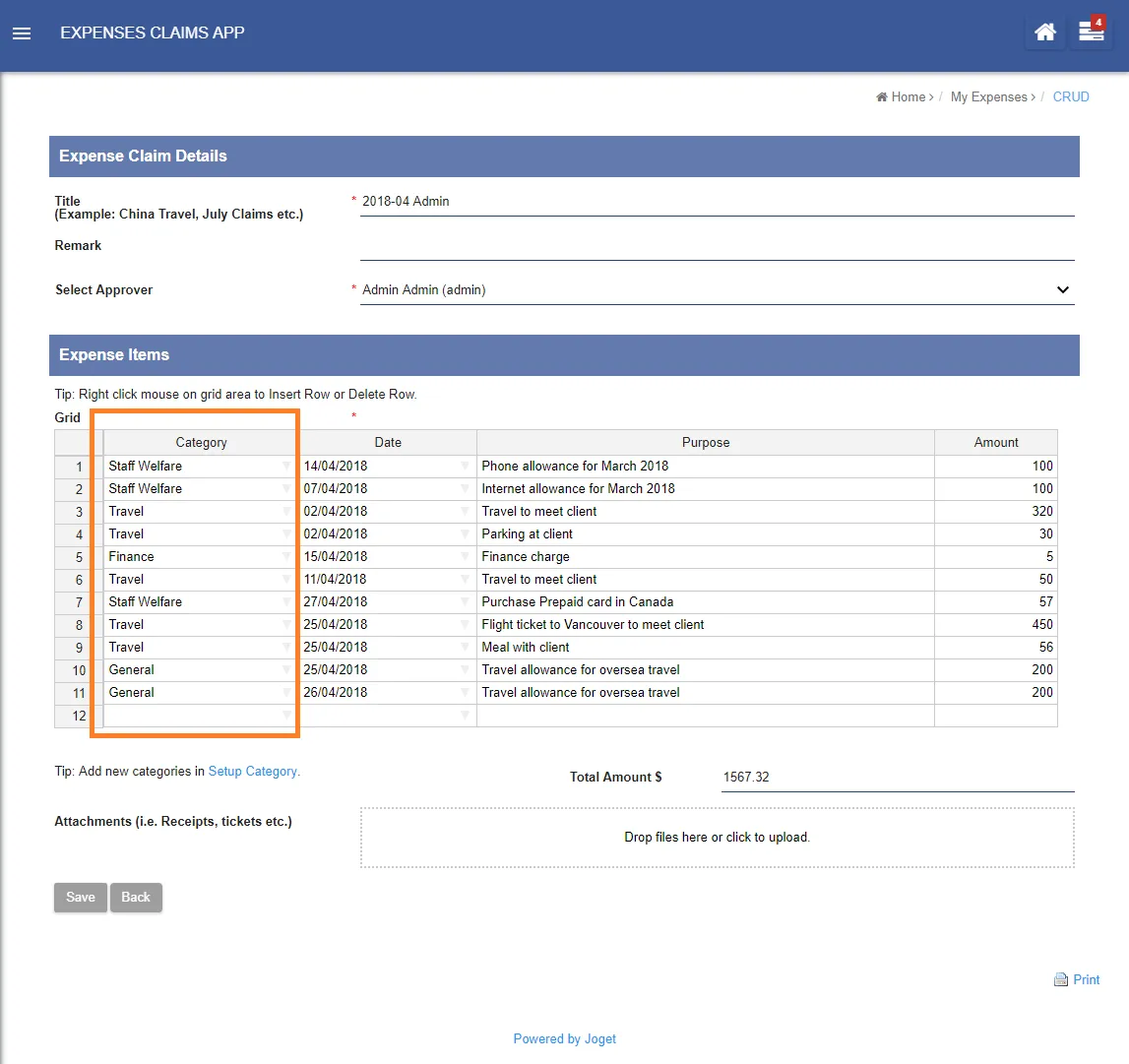Viewport: 1129px width, 1064px height.
Task: Open inbox icon with notification badge
Action: tap(1091, 31)
